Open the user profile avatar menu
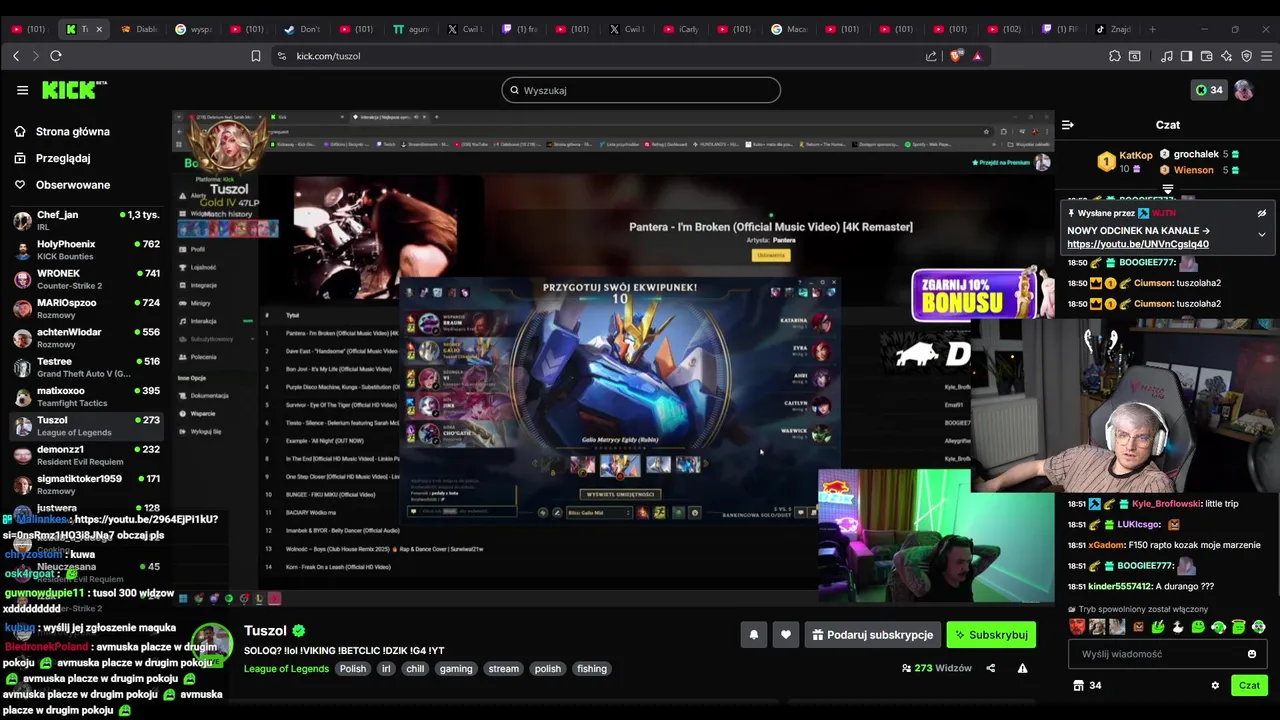Screen dimensions: 1280x720 pyautogui.click(x=1243, y=90)
